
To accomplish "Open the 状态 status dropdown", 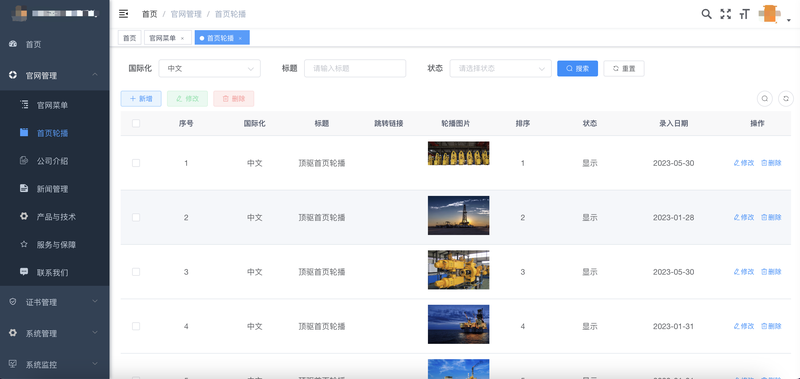I will [x=501, y=68].
